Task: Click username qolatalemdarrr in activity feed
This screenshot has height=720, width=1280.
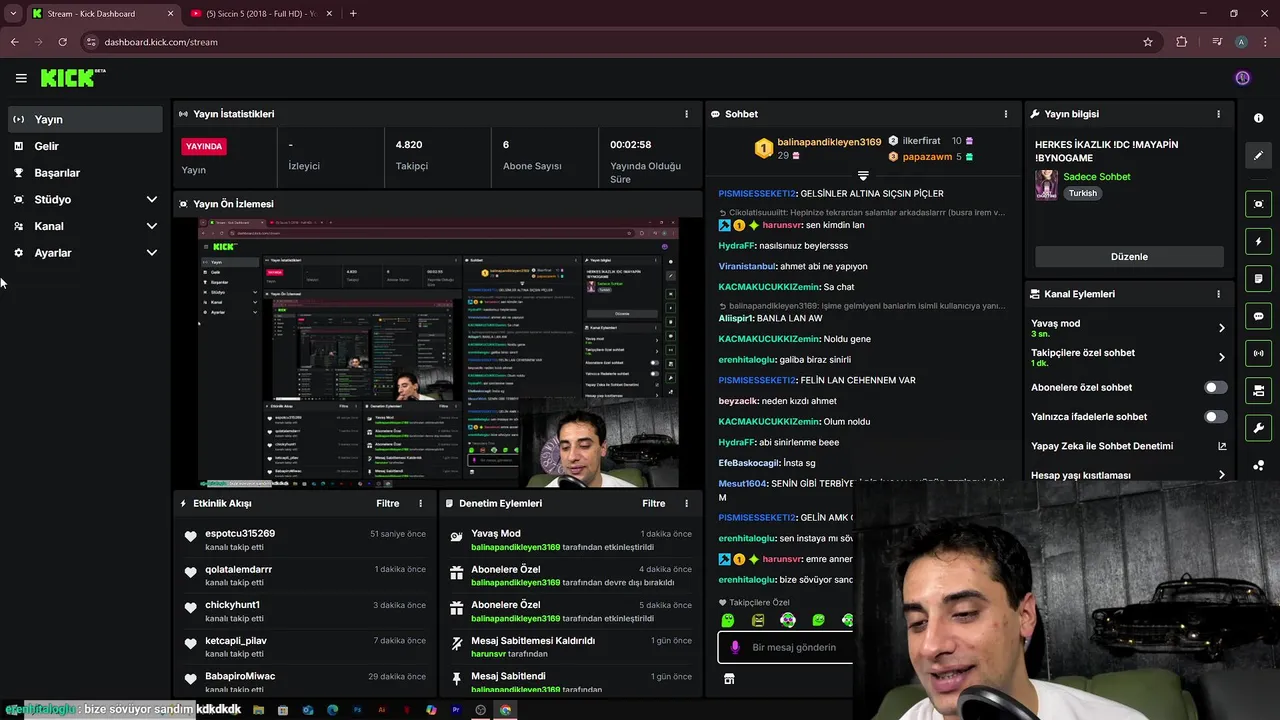Action: click(239, 569)
